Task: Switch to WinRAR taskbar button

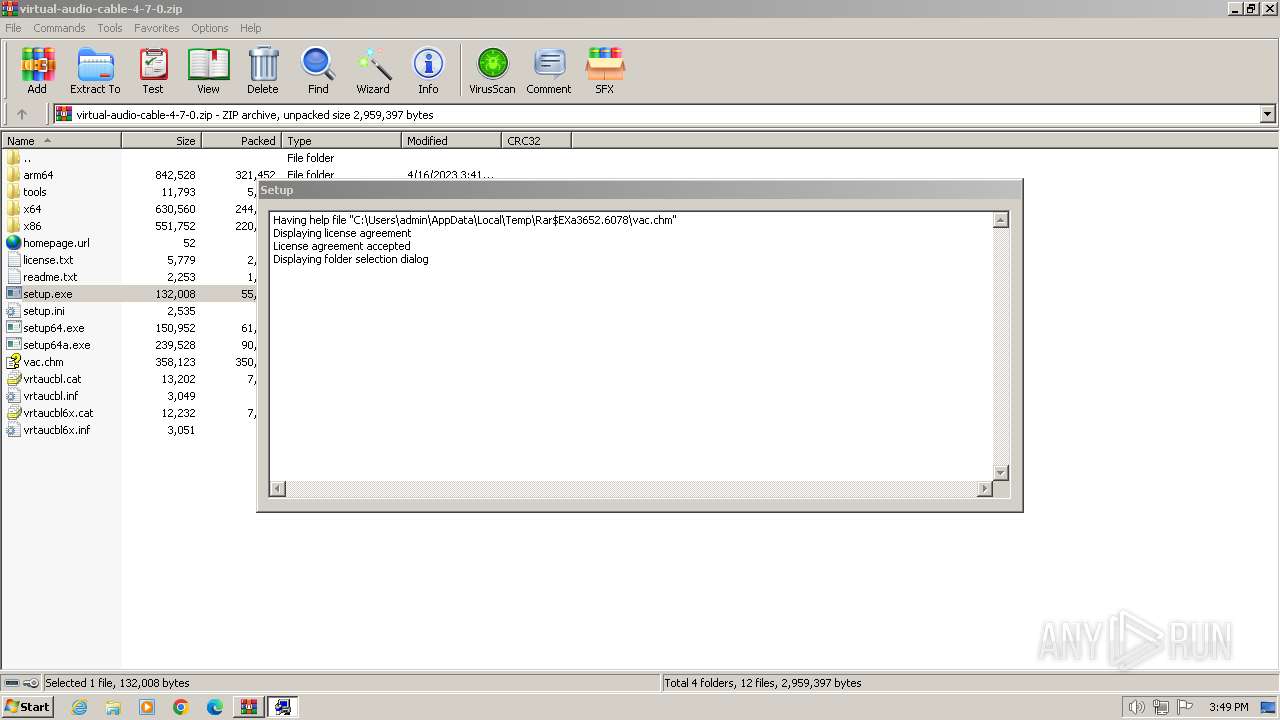Action: pos(248,707)
